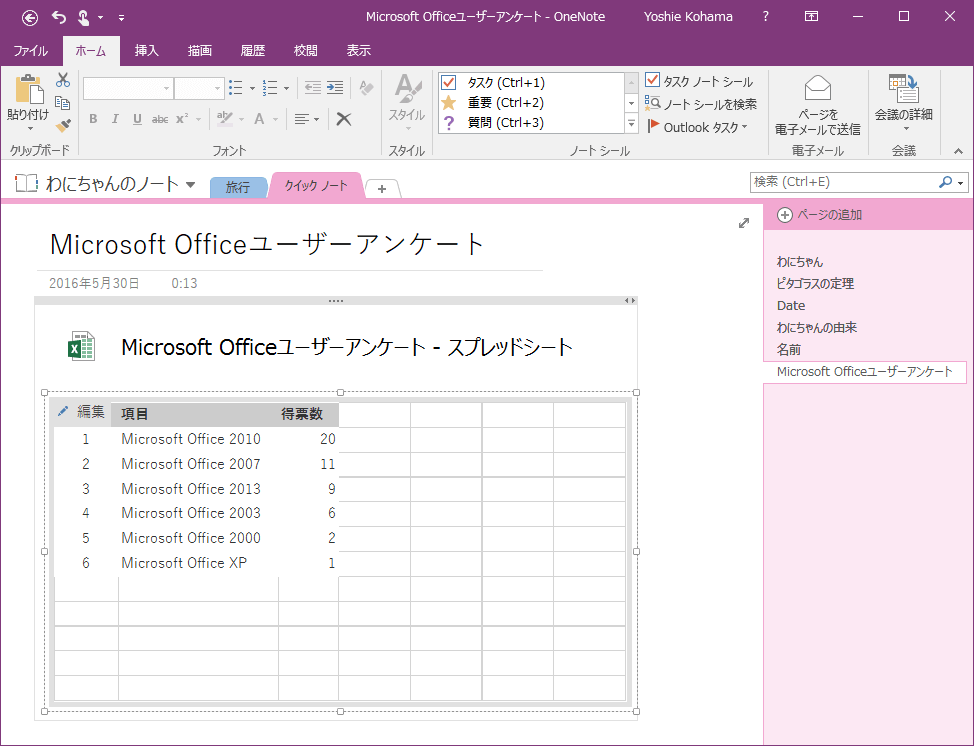Click the page title Microsoft Officeユーザーアンケート
The width and height of the screenshot is (974, 746).
pos(266,244)
